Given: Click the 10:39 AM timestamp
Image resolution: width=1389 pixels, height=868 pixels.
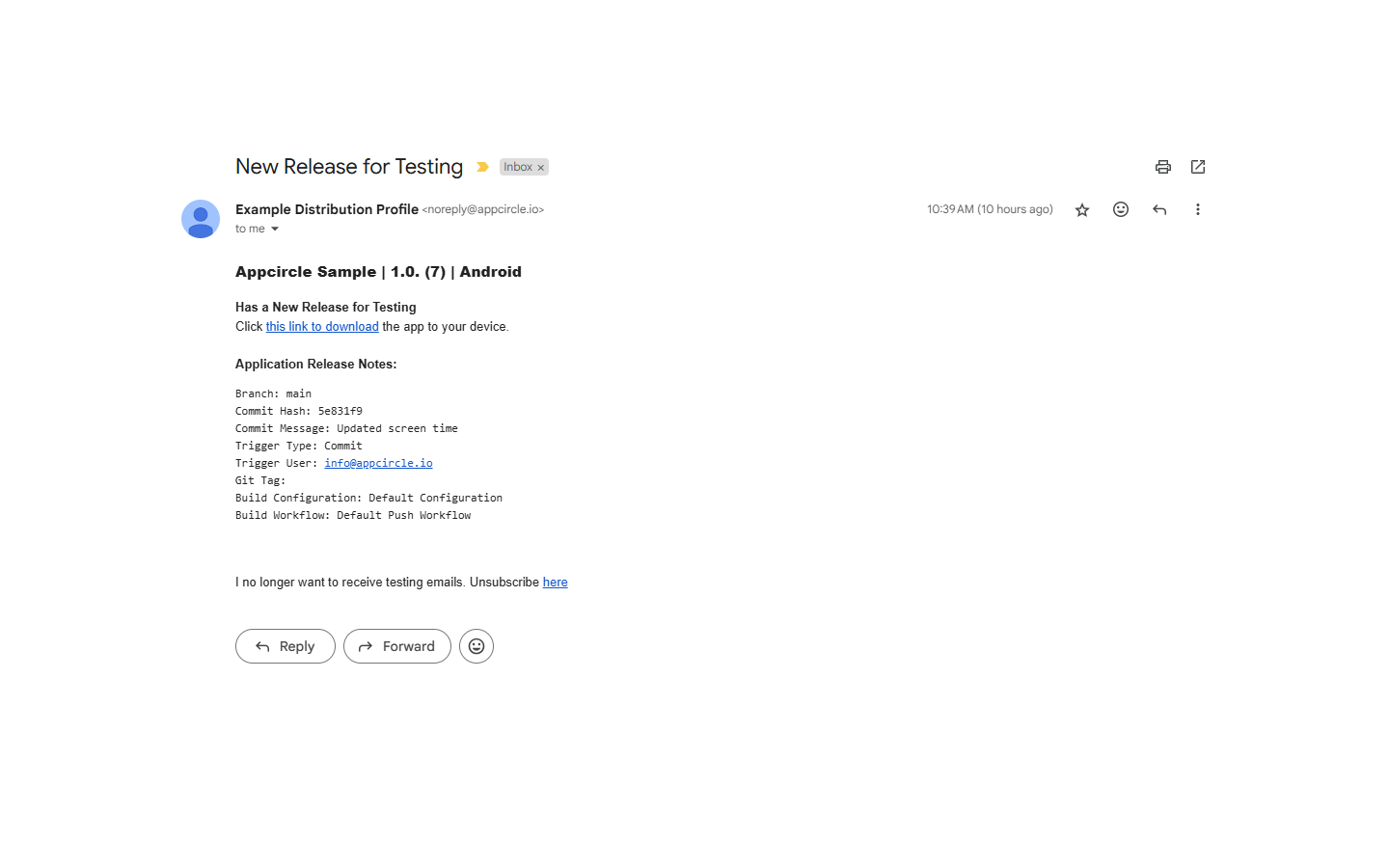Looking at the screenshot, I should tap(989, 209).
